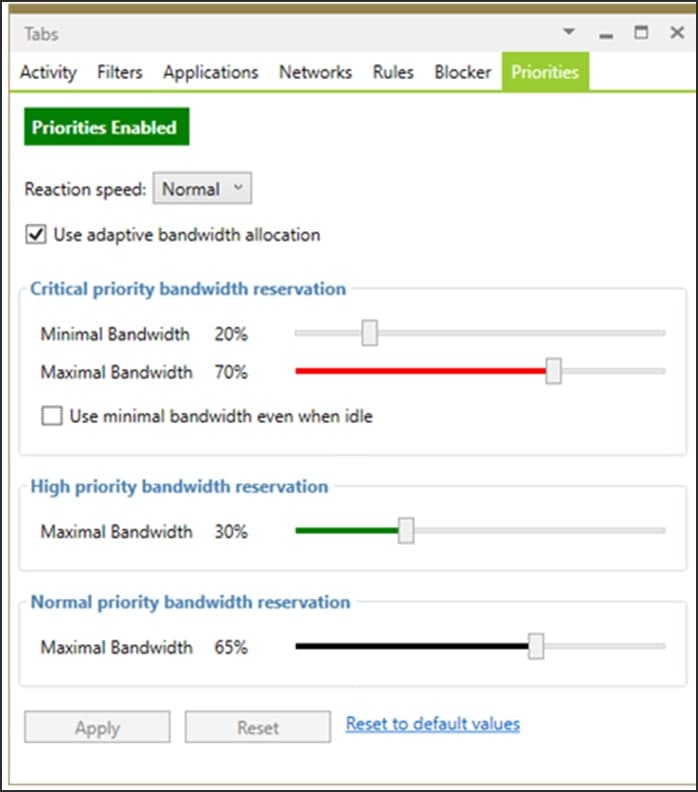
Task: Uncheck Use adaptive bandwidth allocation
Action: click(x=37, y=235)
